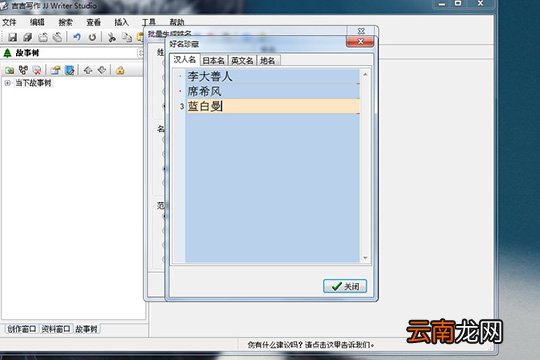Open the 查看 menu
The height and width of the screenshot is (360, 540).
tap(94, 22)
